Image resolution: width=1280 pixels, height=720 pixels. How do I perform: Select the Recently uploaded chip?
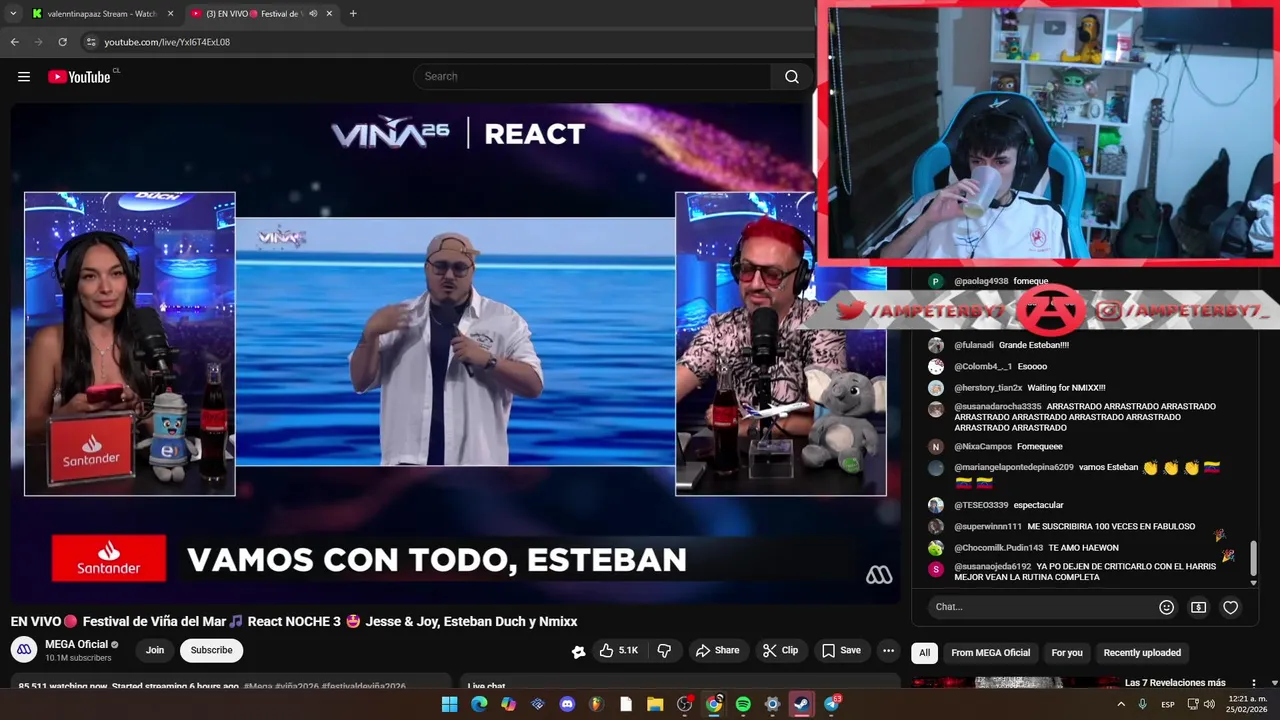1142,653
